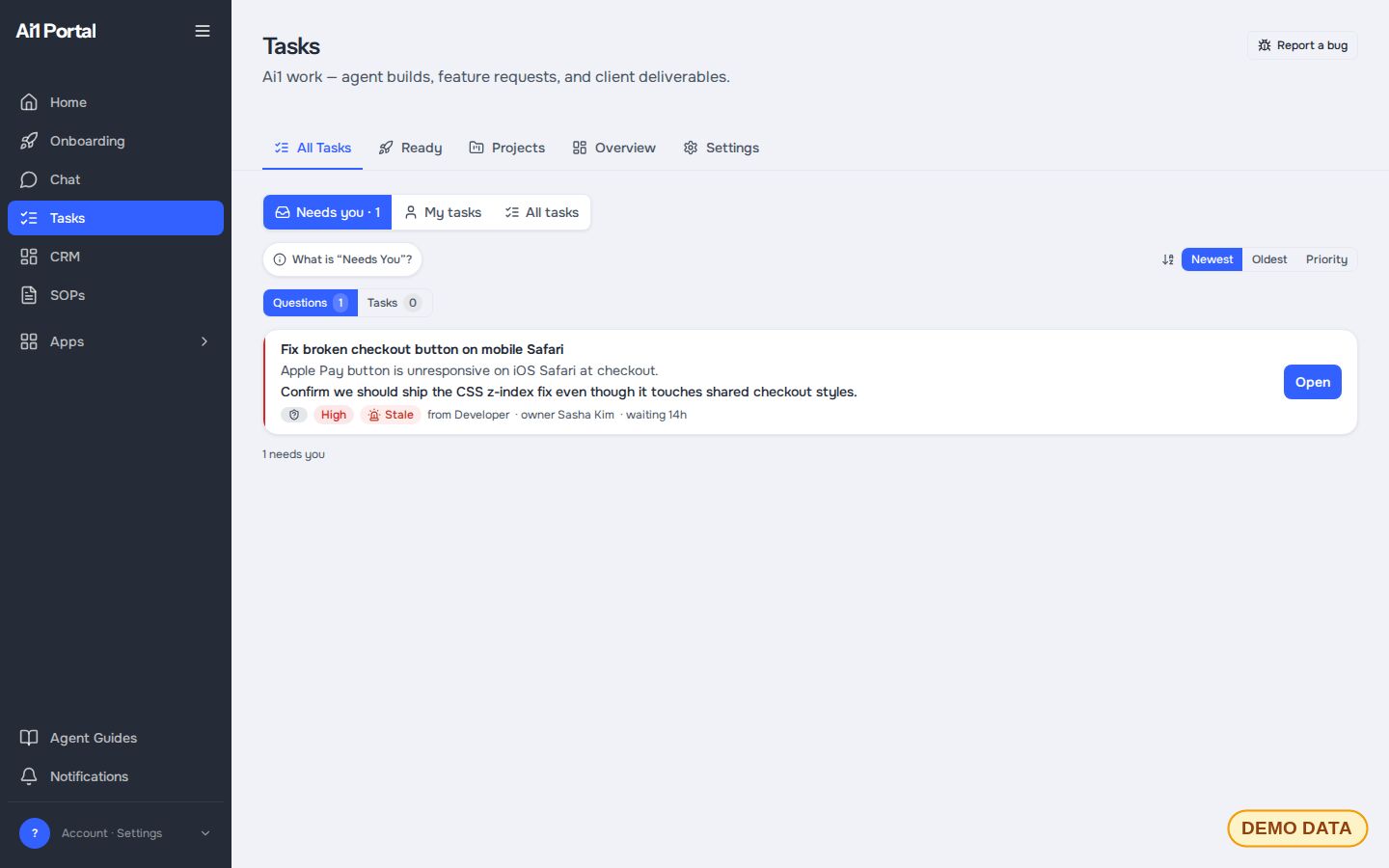Sort tasks by Priority
Image resolution: width=1389 pixels, height=868 pixels.
click(x=1326, y=259)
